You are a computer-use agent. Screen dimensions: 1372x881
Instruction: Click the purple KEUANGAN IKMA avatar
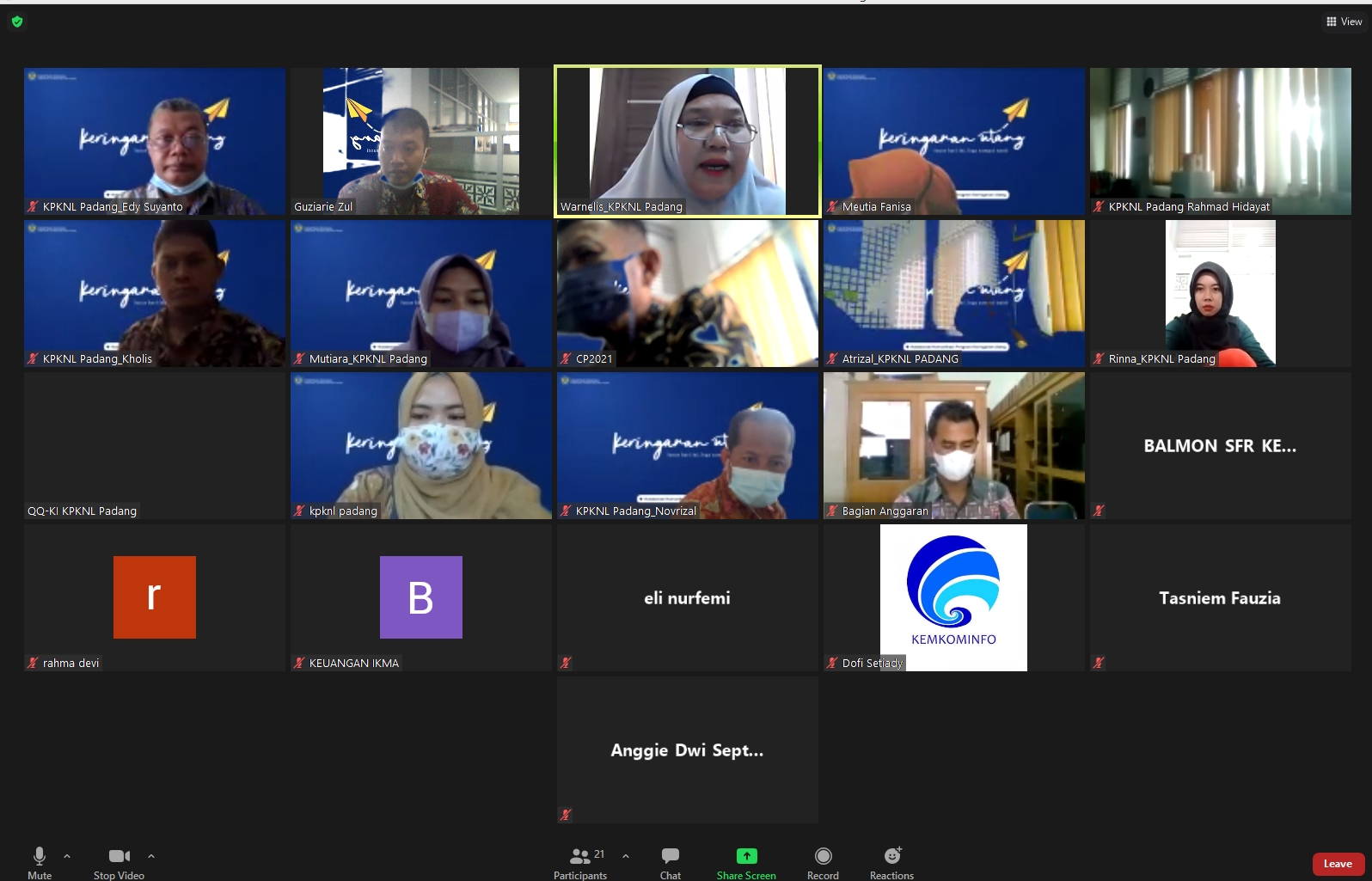click(x=420, y=597)
